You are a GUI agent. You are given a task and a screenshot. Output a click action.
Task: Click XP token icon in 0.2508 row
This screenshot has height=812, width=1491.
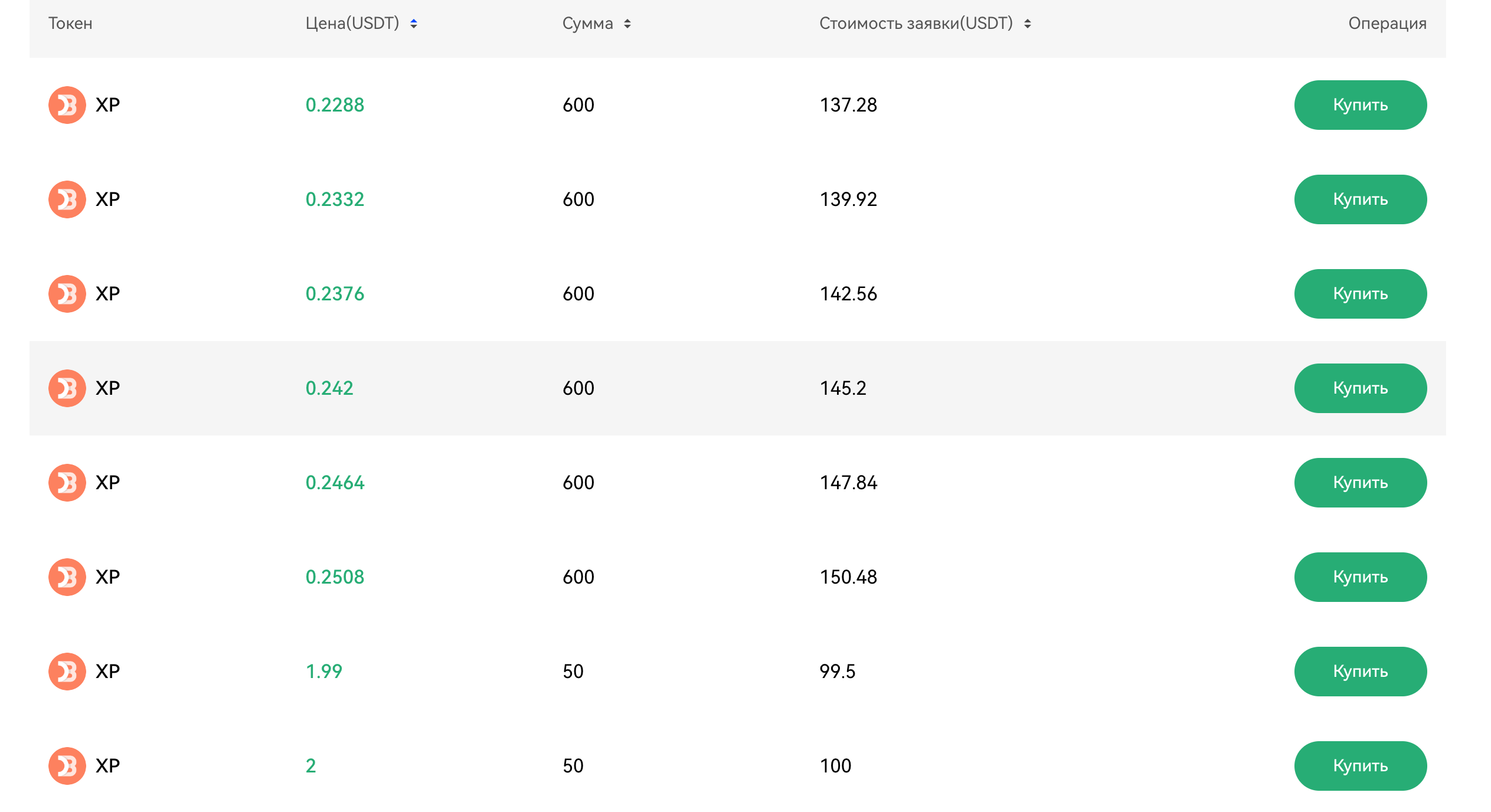tap(67, 577)
